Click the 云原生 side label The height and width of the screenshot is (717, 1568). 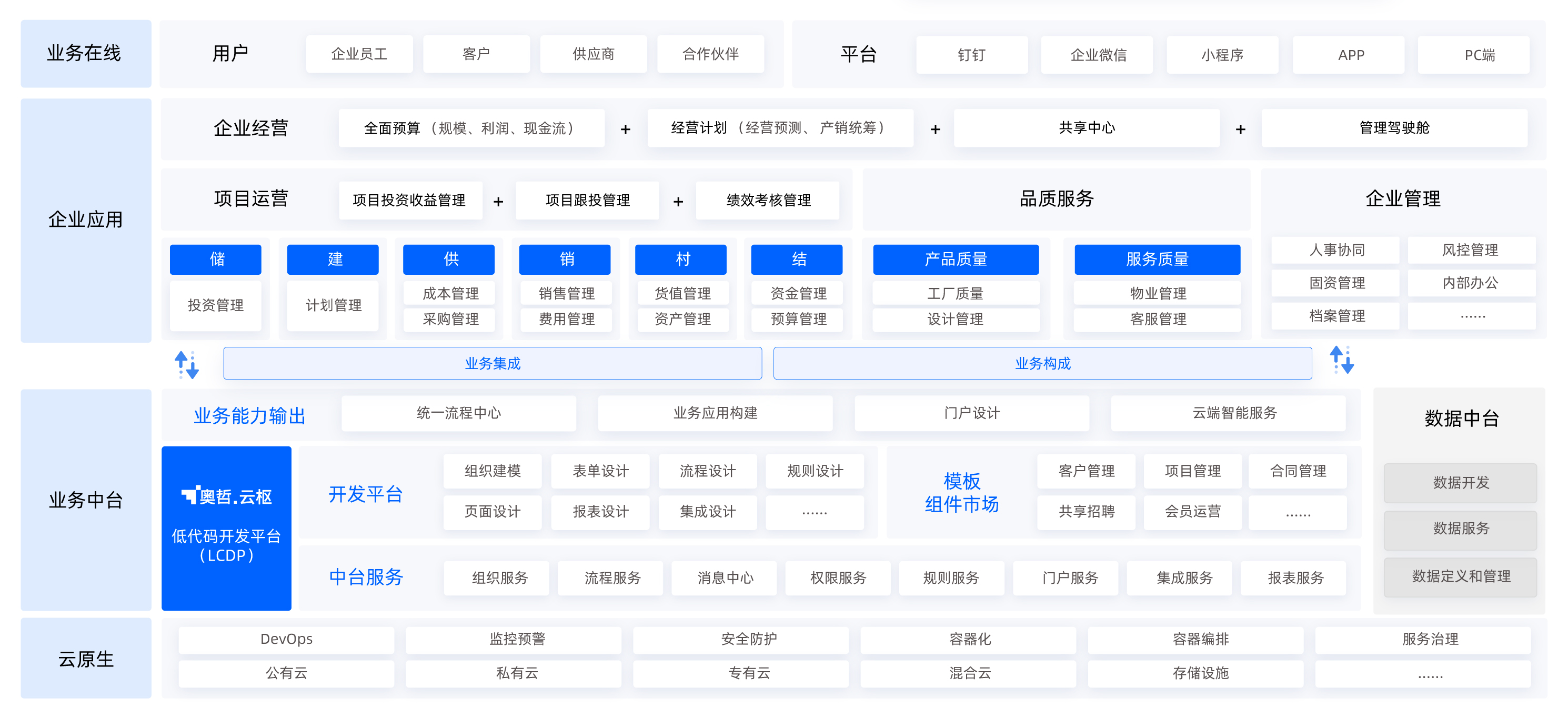pos(86,658)
